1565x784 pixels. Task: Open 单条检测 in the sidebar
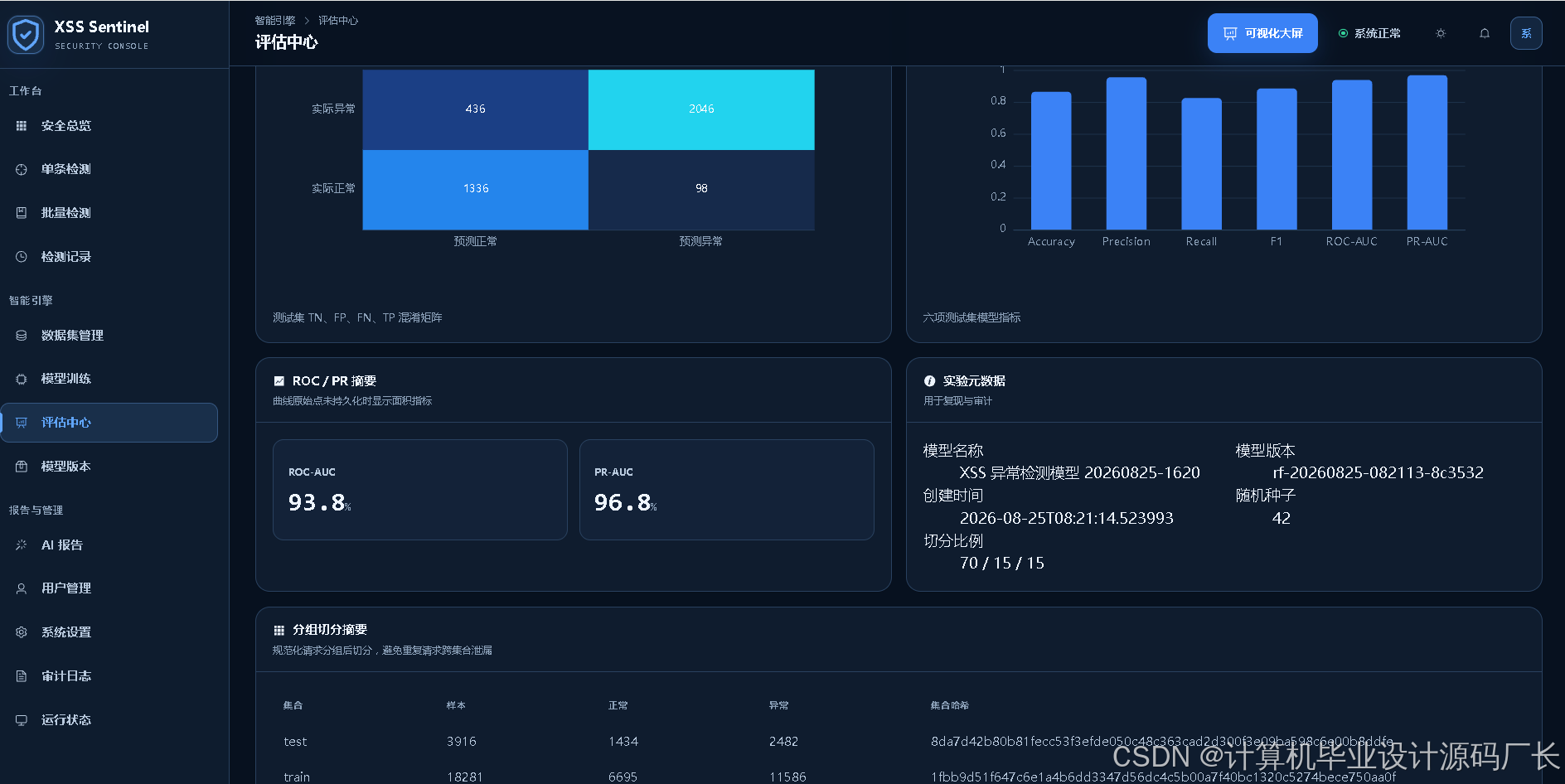(x=109, y=169)
